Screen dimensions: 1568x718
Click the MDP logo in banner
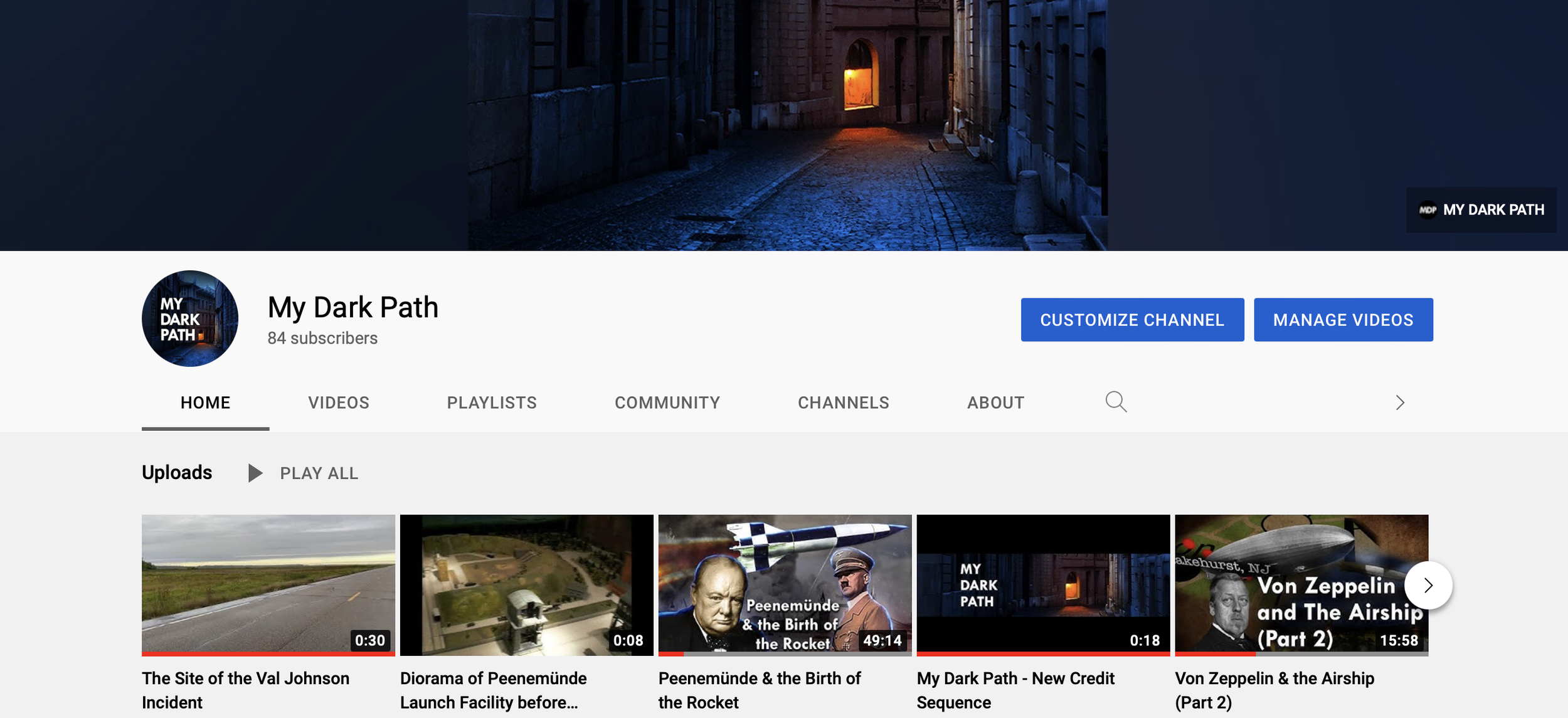(1428, 210)
